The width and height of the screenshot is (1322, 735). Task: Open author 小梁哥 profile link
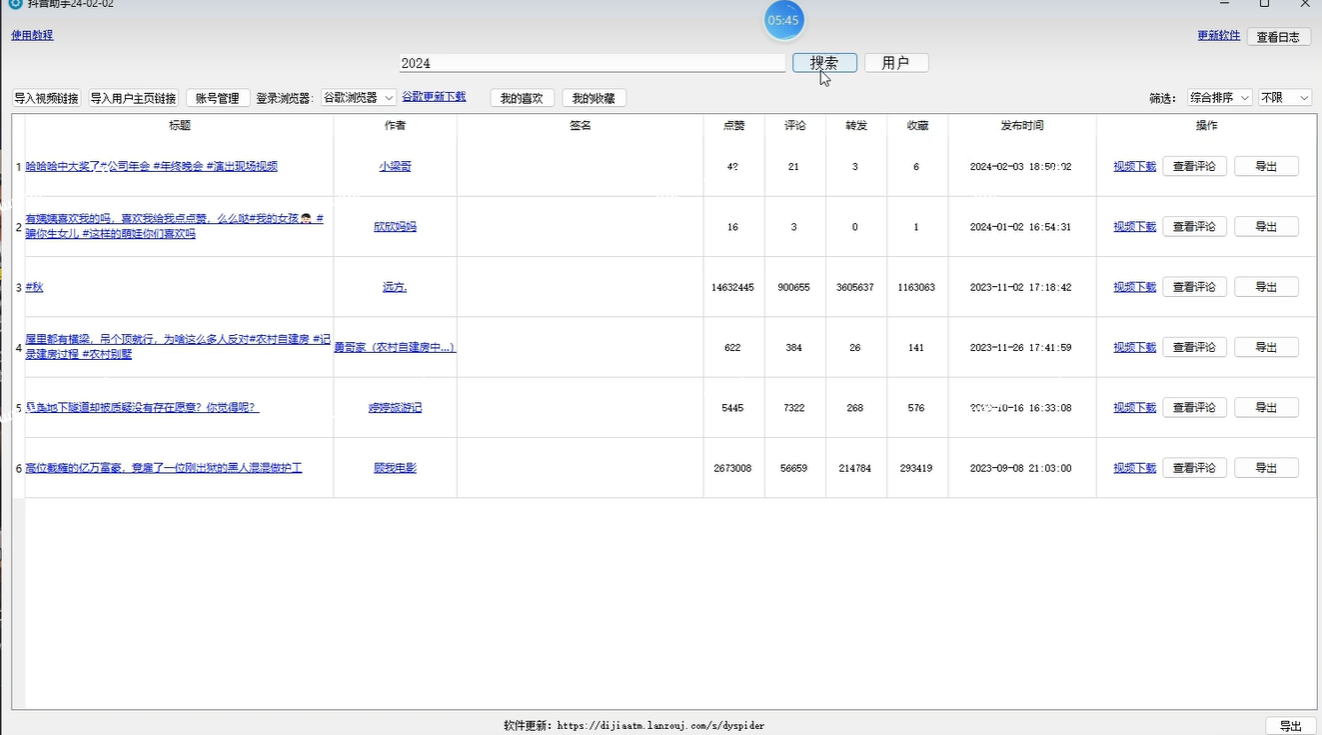coord(395,167)
